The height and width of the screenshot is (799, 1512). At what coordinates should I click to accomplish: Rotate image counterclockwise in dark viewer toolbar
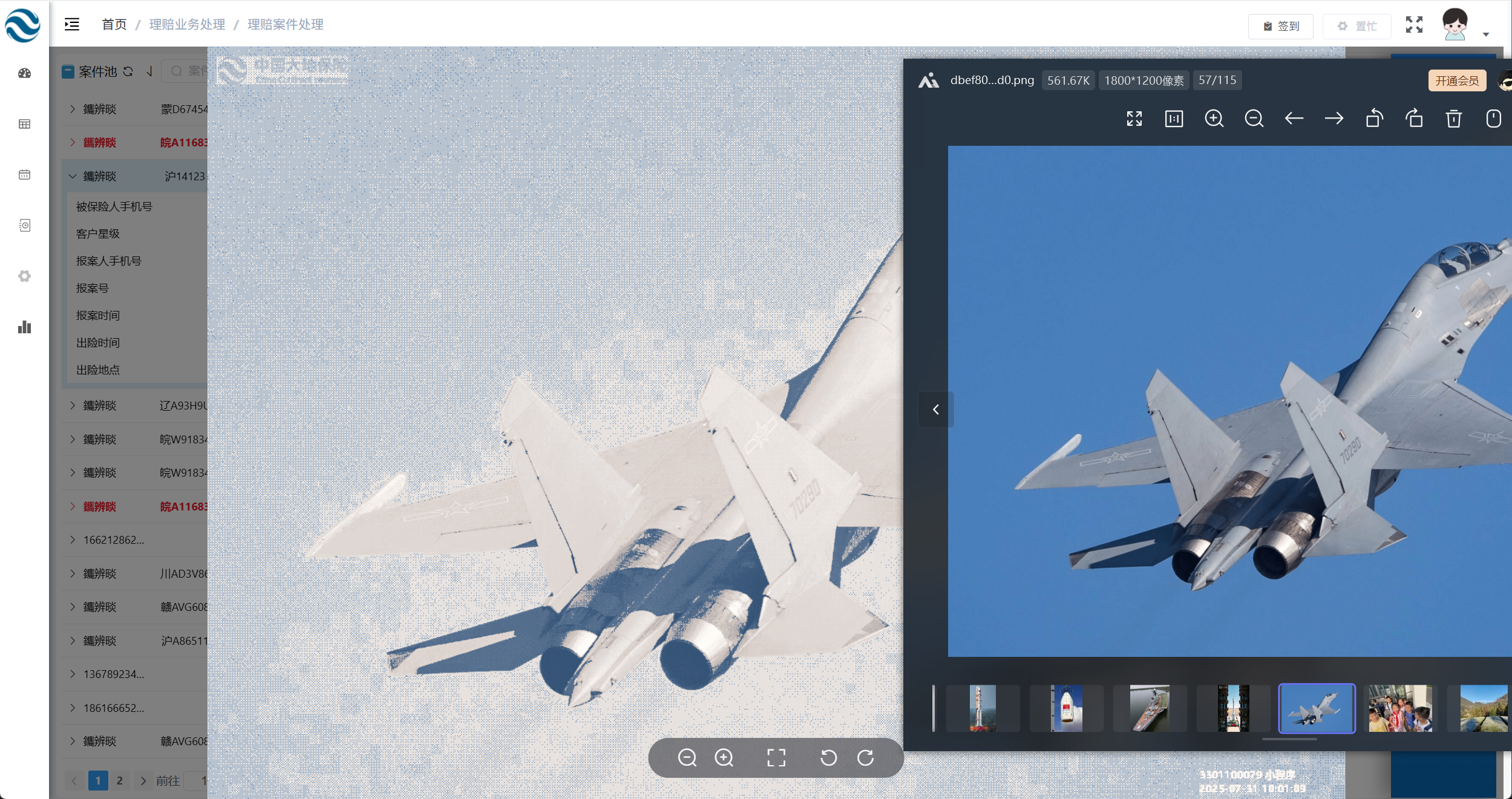(1374, 119)
